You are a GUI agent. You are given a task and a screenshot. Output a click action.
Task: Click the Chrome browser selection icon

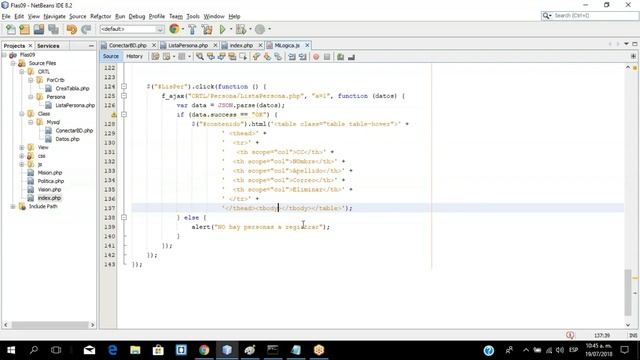pos(174,29)
